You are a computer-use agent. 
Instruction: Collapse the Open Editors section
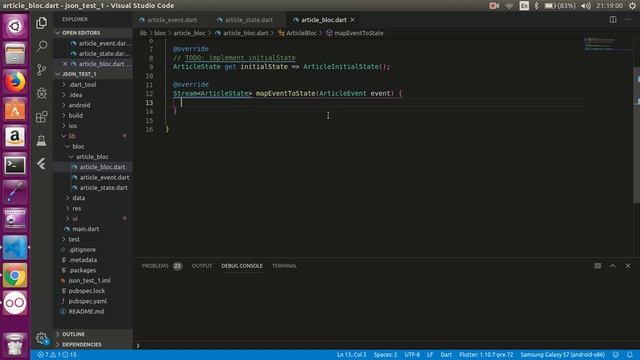tap(93, 33)
